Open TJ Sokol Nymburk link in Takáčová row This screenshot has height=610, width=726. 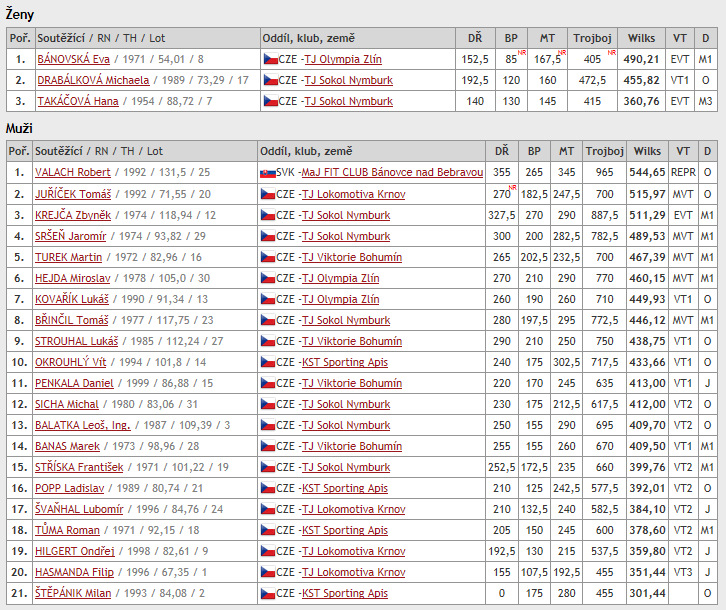(x=349, y=101)
